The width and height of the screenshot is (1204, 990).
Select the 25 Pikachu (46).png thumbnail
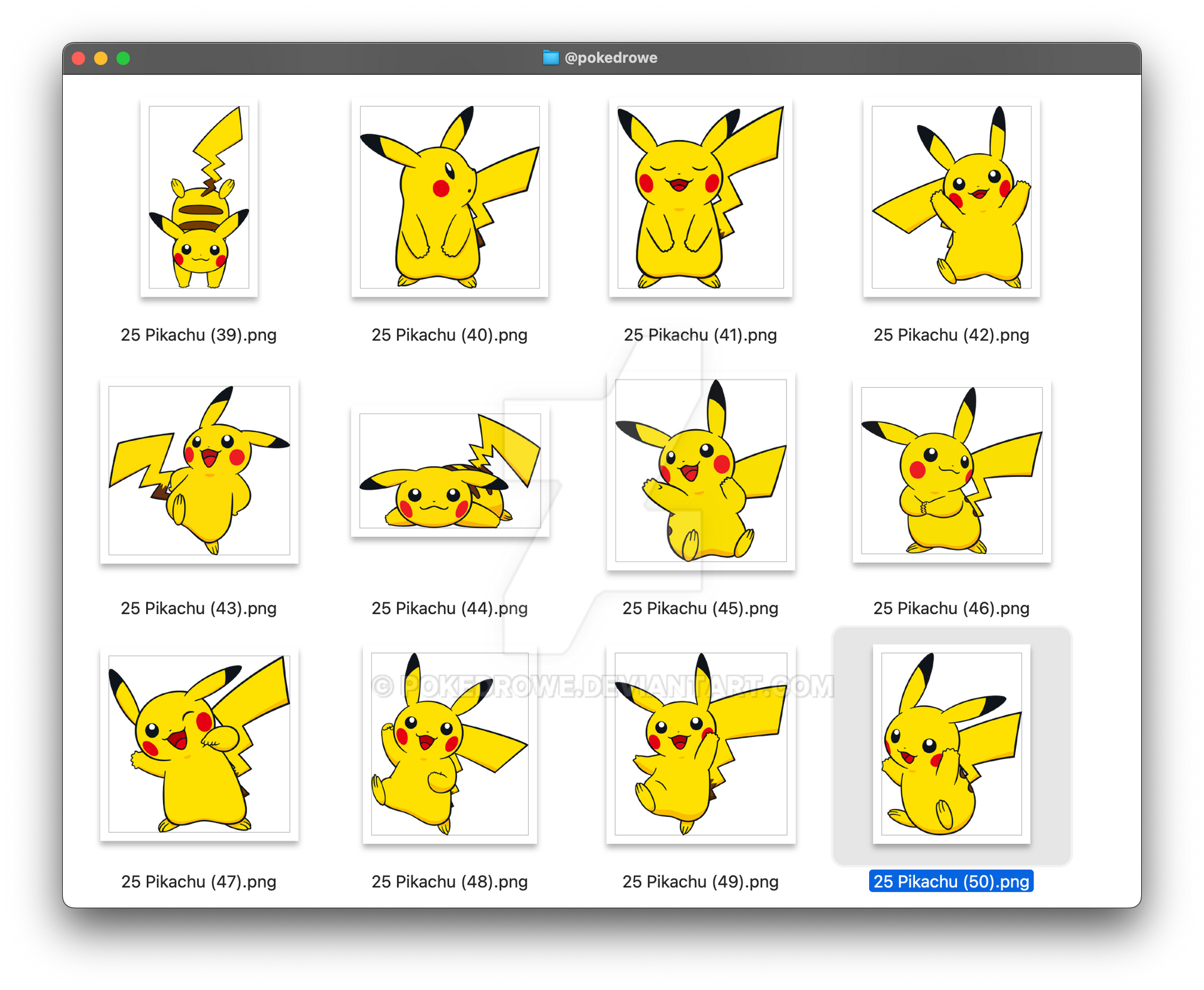point(951,471)
